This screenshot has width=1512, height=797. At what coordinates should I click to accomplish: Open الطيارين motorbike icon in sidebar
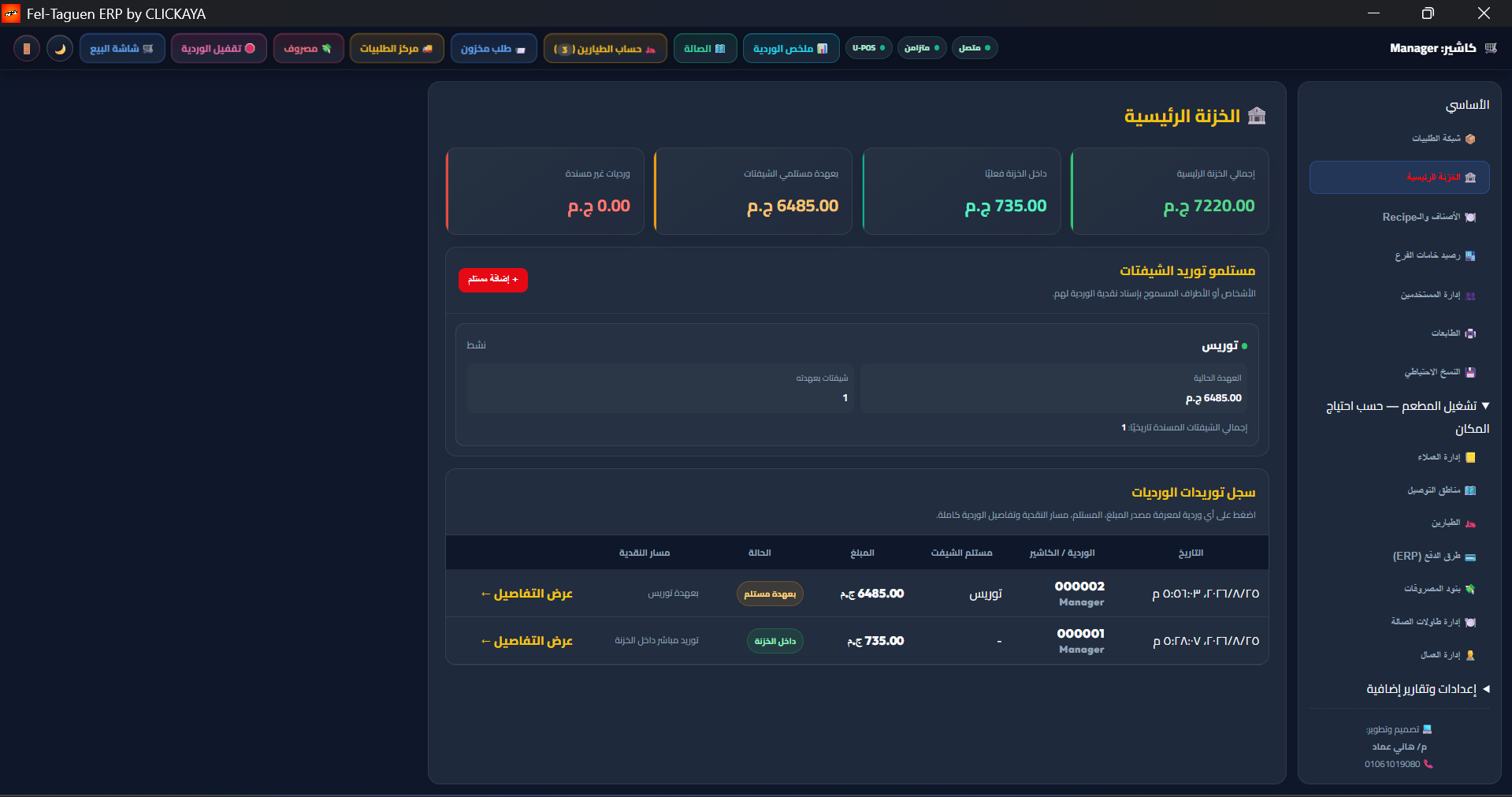1470,523
